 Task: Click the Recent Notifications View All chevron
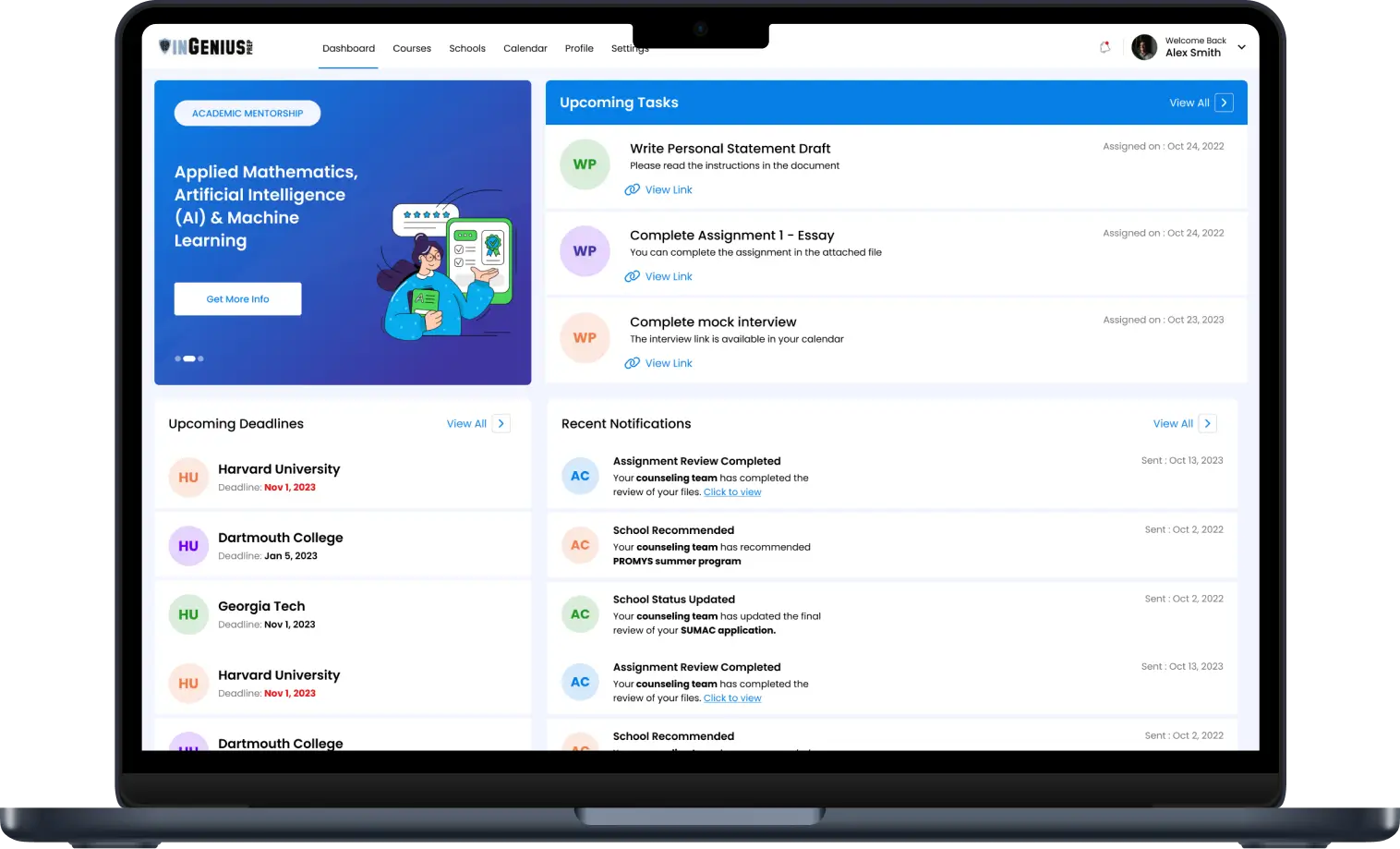1207,424
